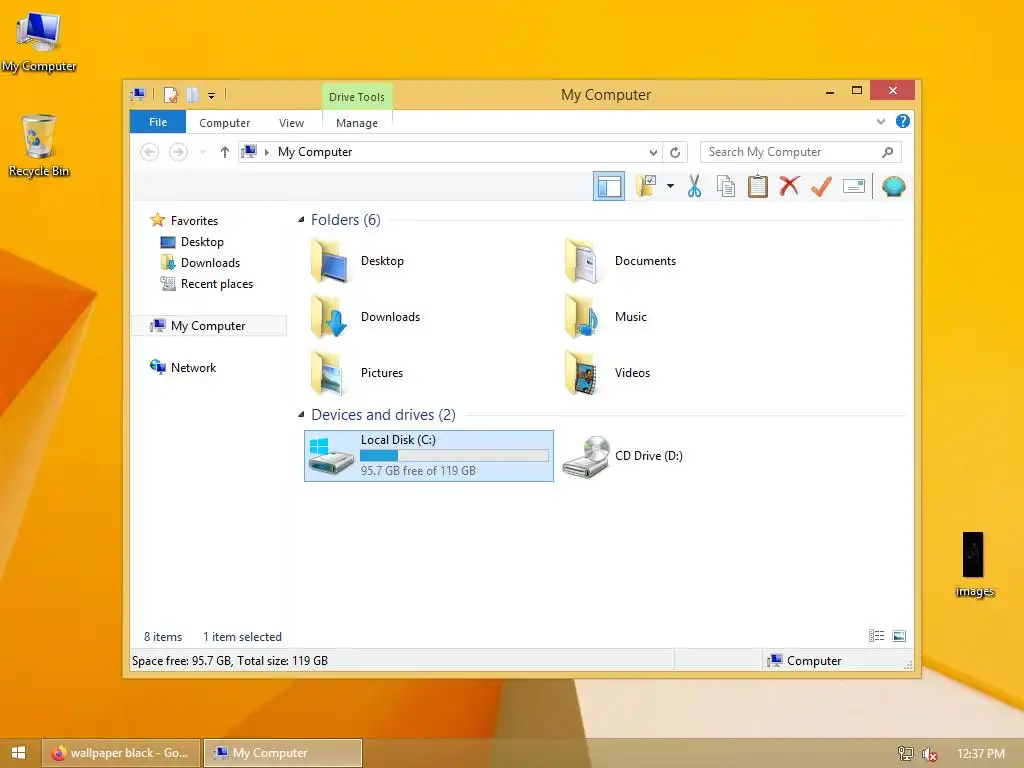Switch to large icons view in status bar

[899, 636]
